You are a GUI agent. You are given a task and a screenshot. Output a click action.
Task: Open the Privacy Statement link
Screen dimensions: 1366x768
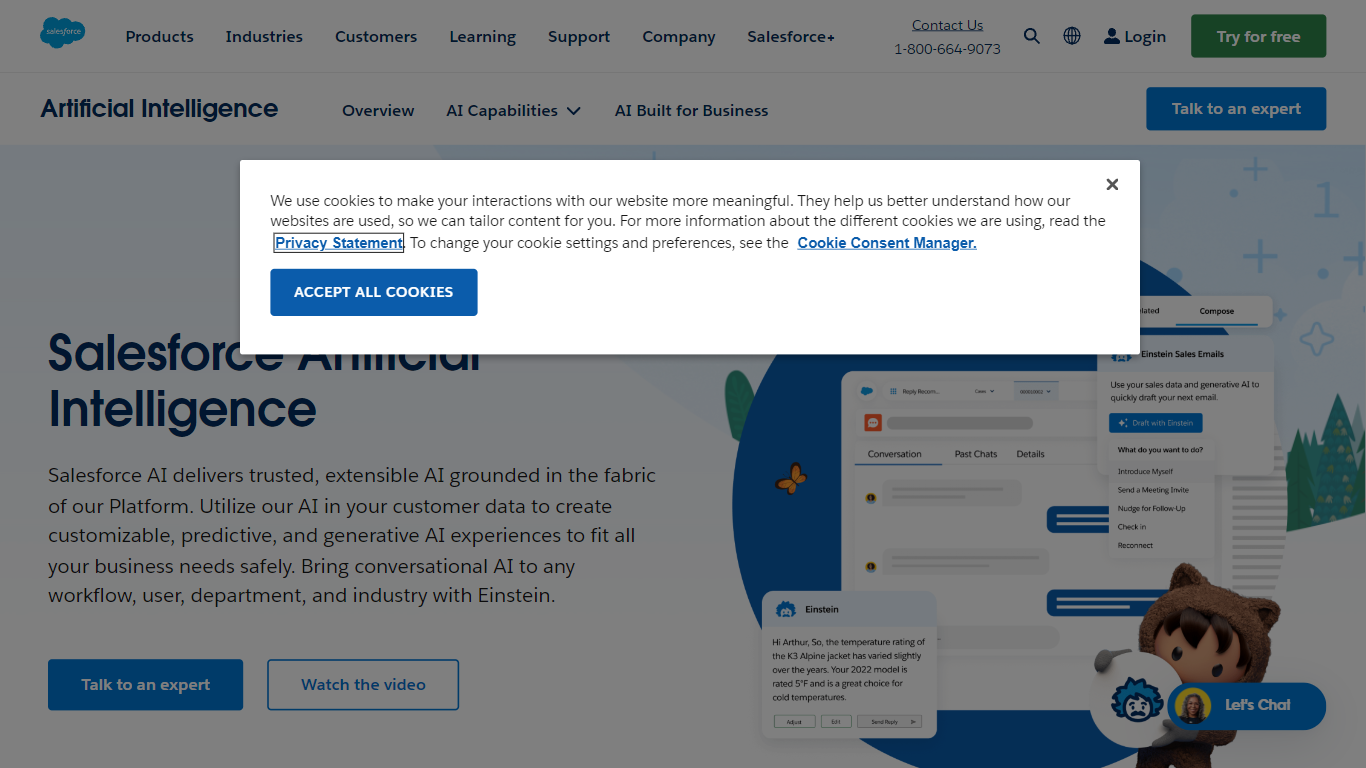coord(338,243)
